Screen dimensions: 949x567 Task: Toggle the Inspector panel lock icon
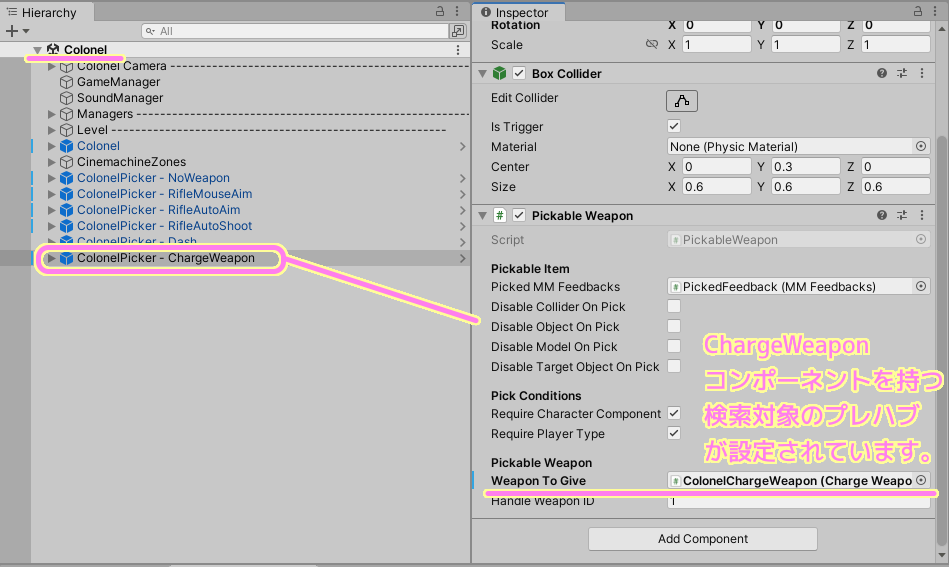(x=918, y=11)
